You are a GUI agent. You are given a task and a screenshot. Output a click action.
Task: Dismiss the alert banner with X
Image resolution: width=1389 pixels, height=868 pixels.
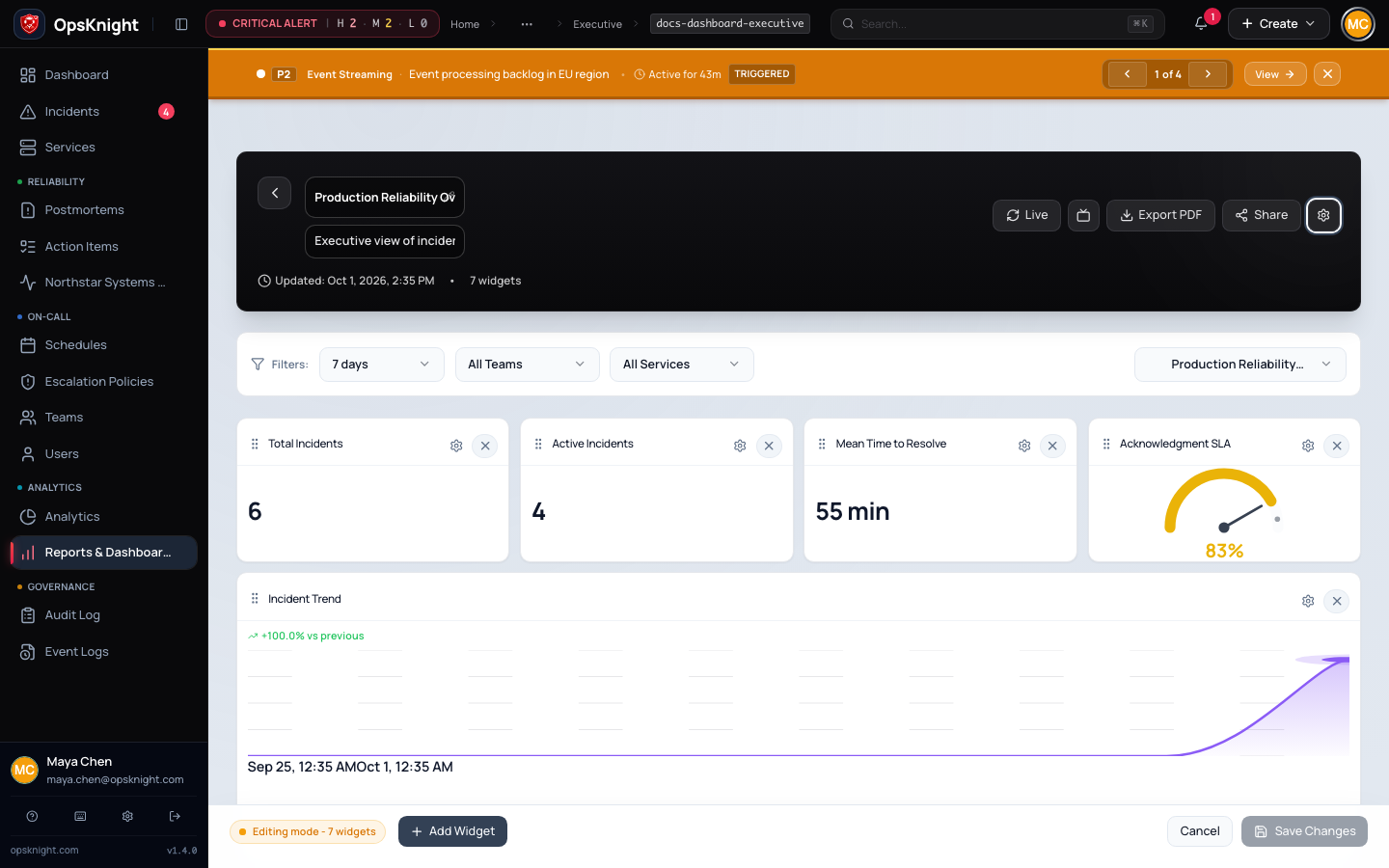click(1327, 74)
